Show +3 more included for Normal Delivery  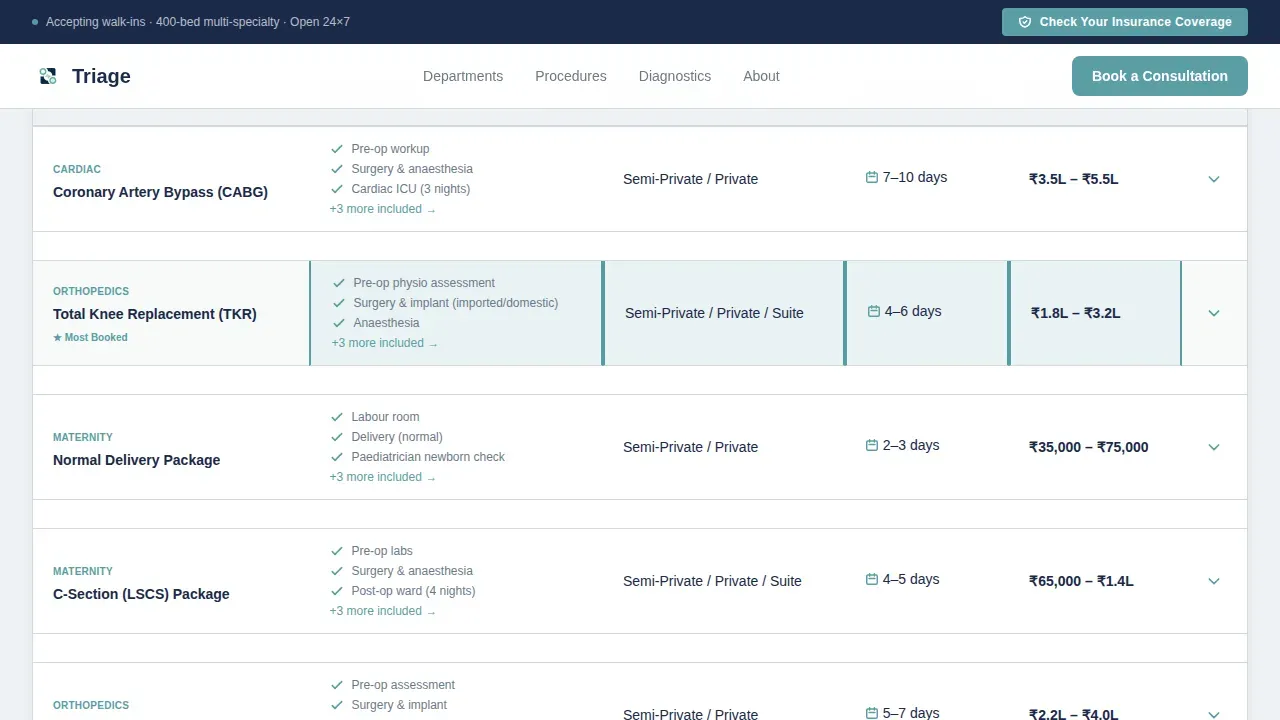(383, 477)
